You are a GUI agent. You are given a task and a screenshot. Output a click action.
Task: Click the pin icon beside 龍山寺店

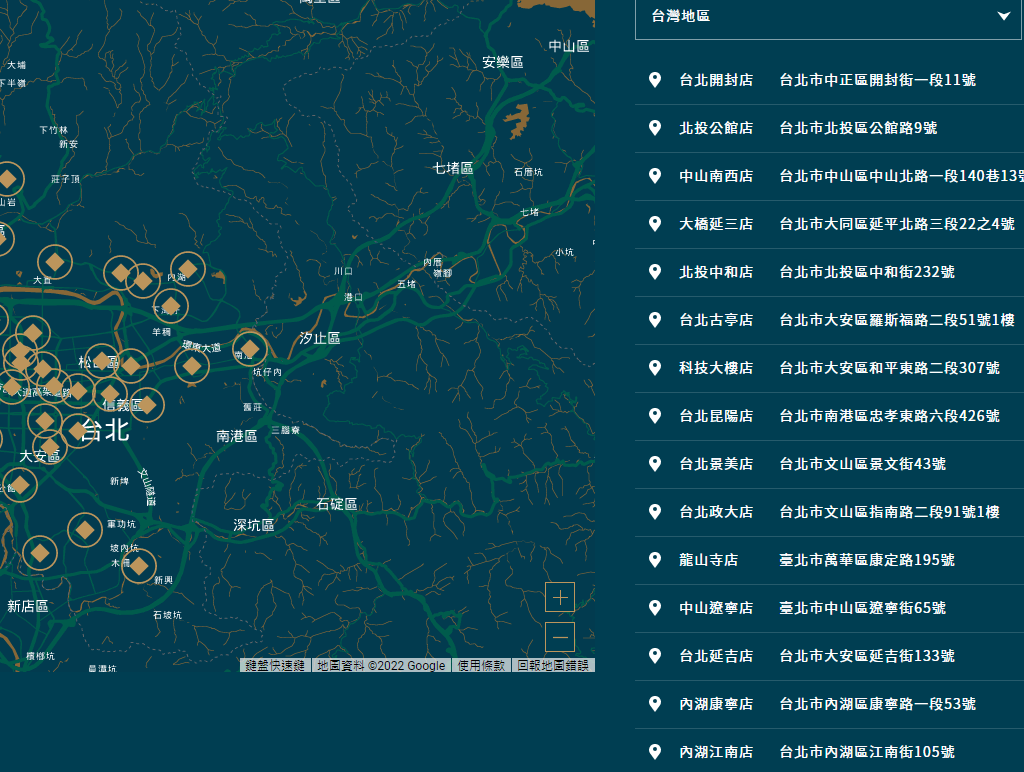pyautogui.click(x=655, y=560)
